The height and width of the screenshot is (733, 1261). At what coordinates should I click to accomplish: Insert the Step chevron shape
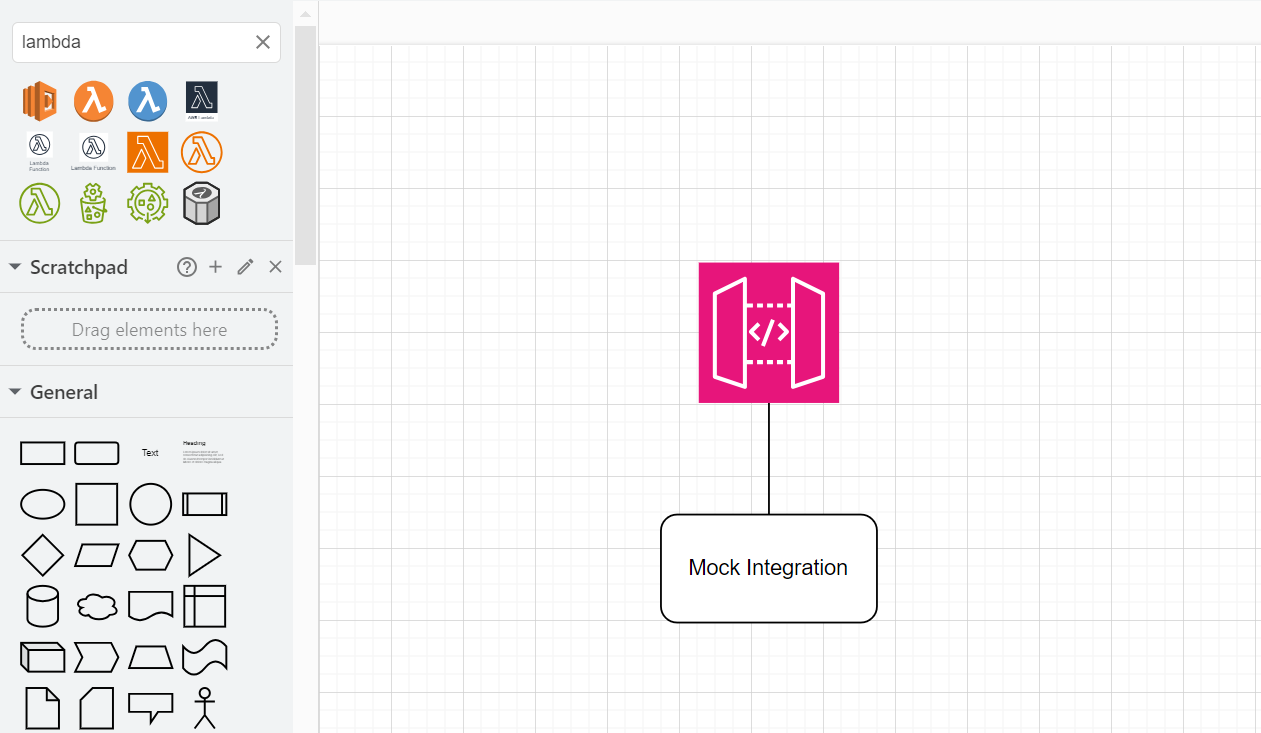click(97, 657)
